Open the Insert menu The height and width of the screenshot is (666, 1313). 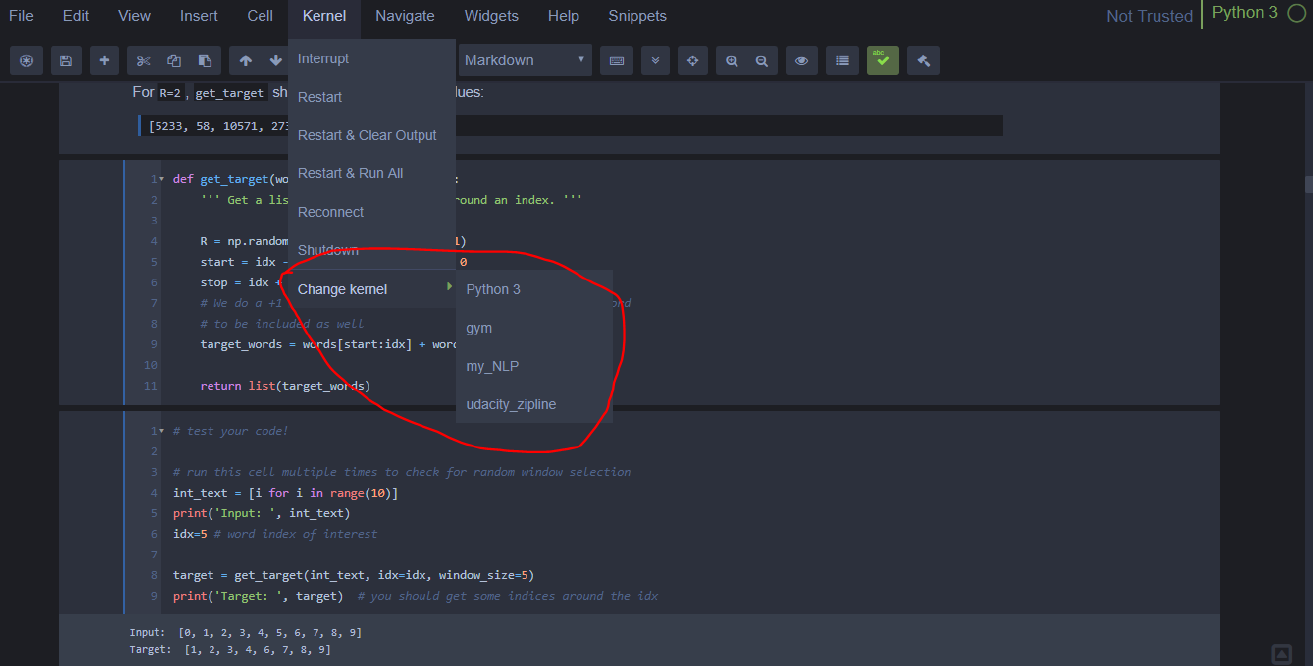(x=199, y=16)
